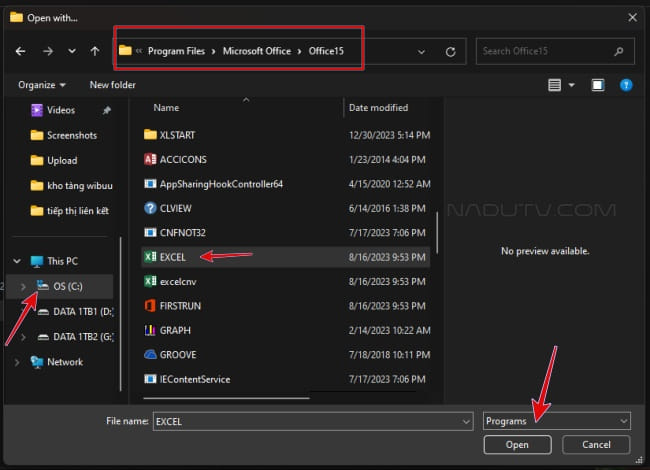This screenshot has width=650, height=470.
Task: Click the EXCEL date 8/16/2023 9:53 PM
Action: point(387,257)
